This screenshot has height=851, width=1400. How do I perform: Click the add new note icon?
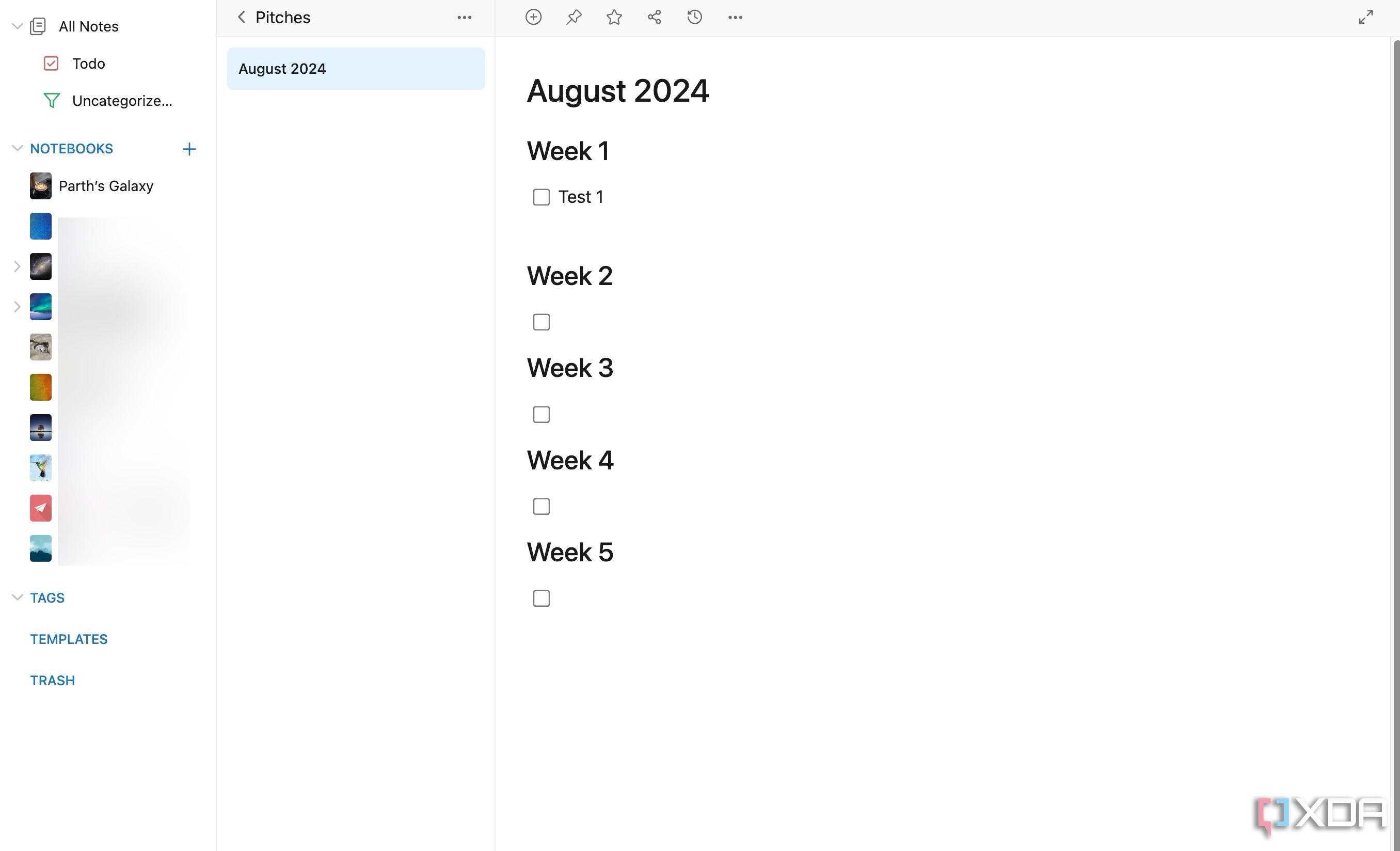pos(533,17)
